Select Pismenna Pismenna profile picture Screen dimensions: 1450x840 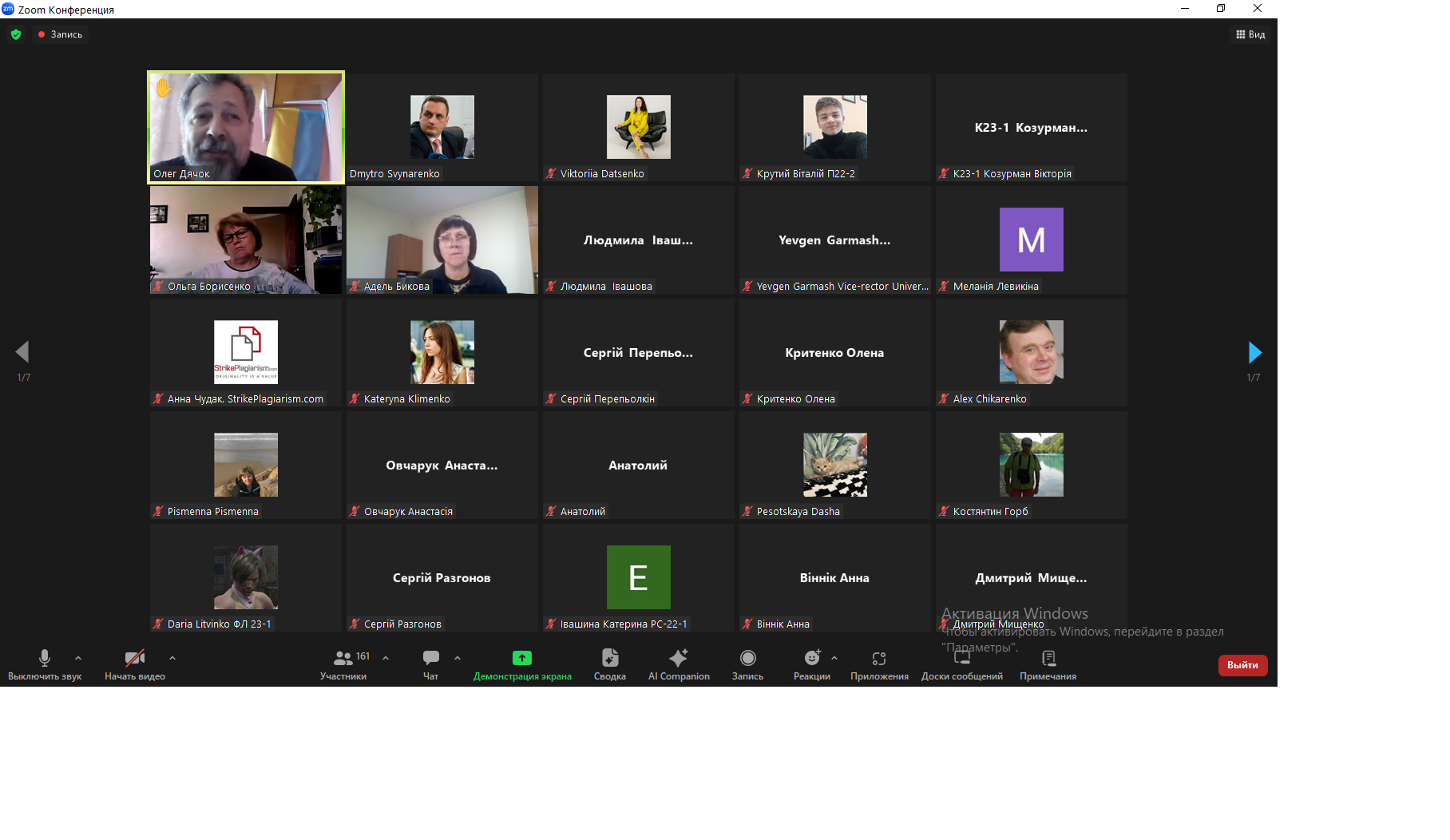pyautogui.click(x=246, y=465)
